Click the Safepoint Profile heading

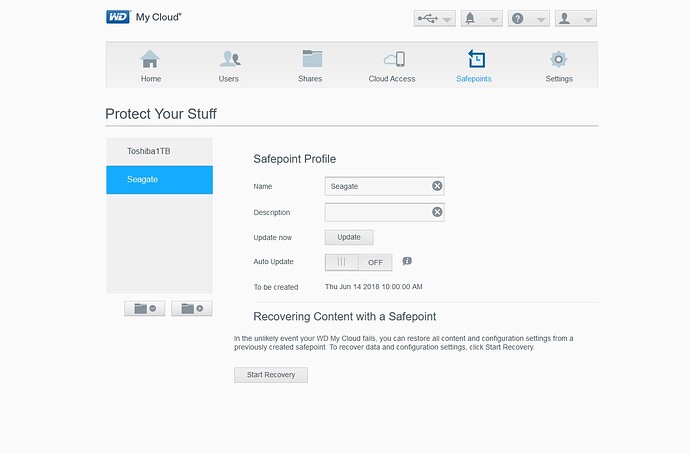294,159
